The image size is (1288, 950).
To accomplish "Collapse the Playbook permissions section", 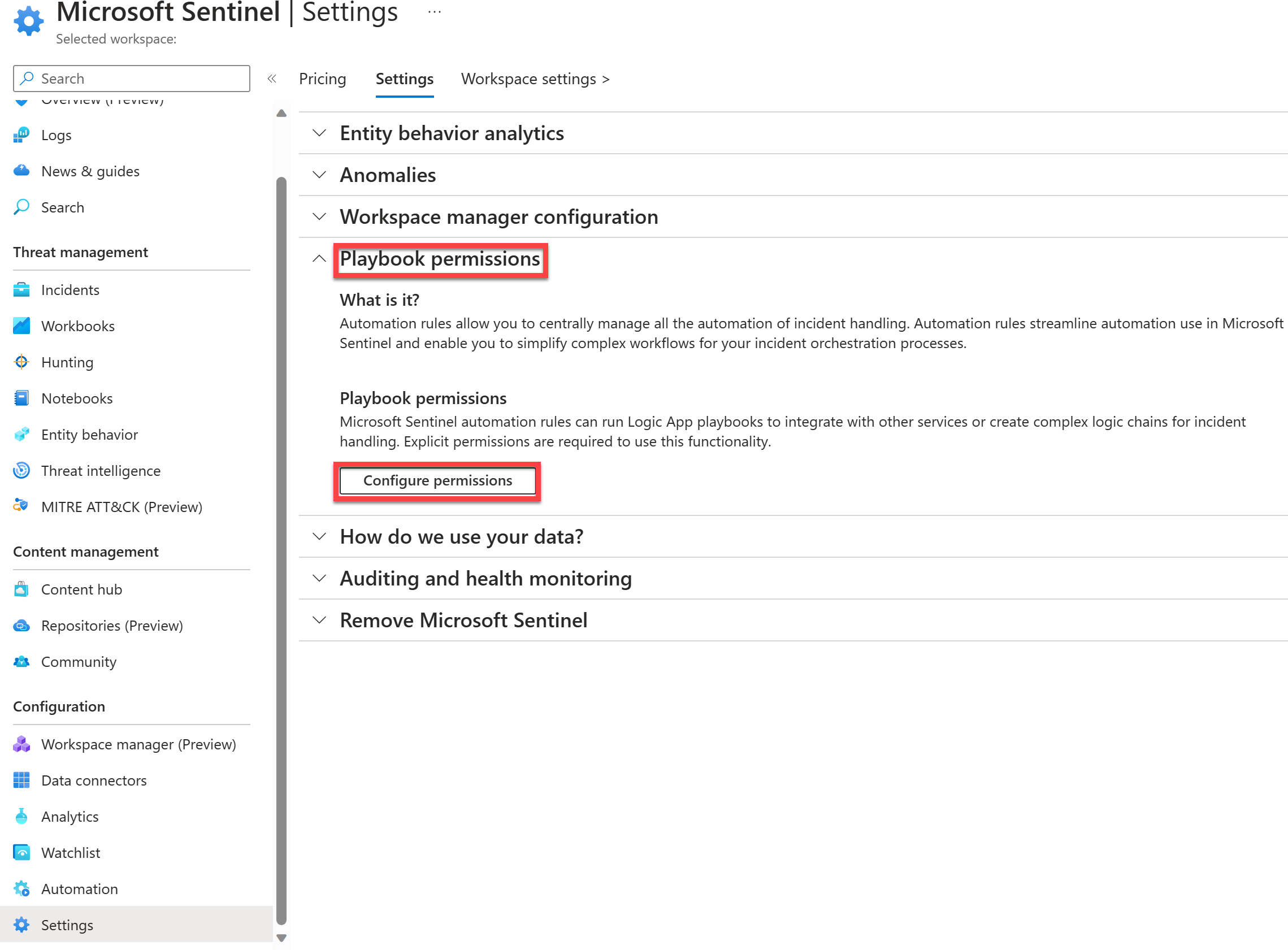I will point(318,258).
